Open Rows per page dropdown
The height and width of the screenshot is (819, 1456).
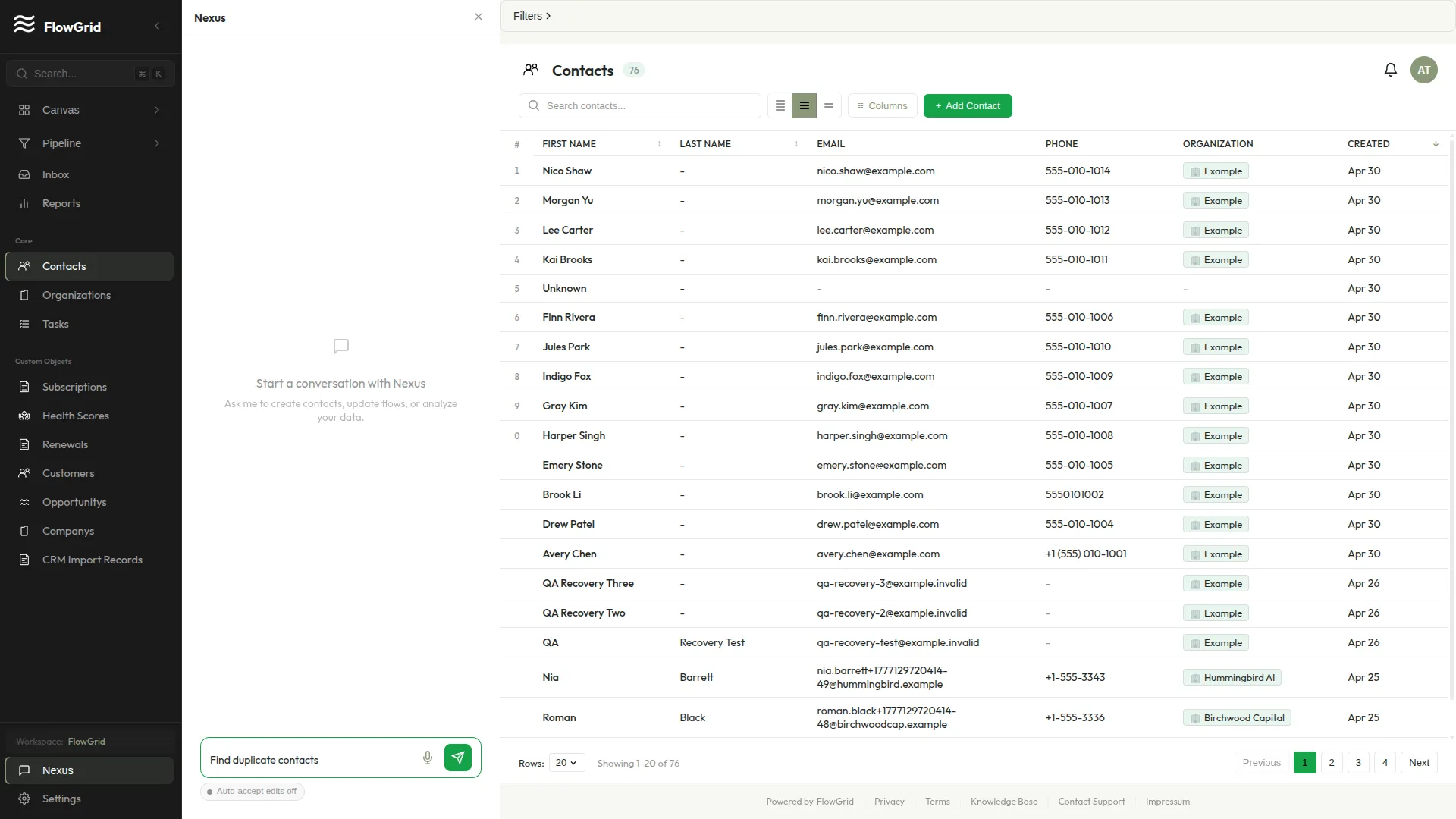566,763
